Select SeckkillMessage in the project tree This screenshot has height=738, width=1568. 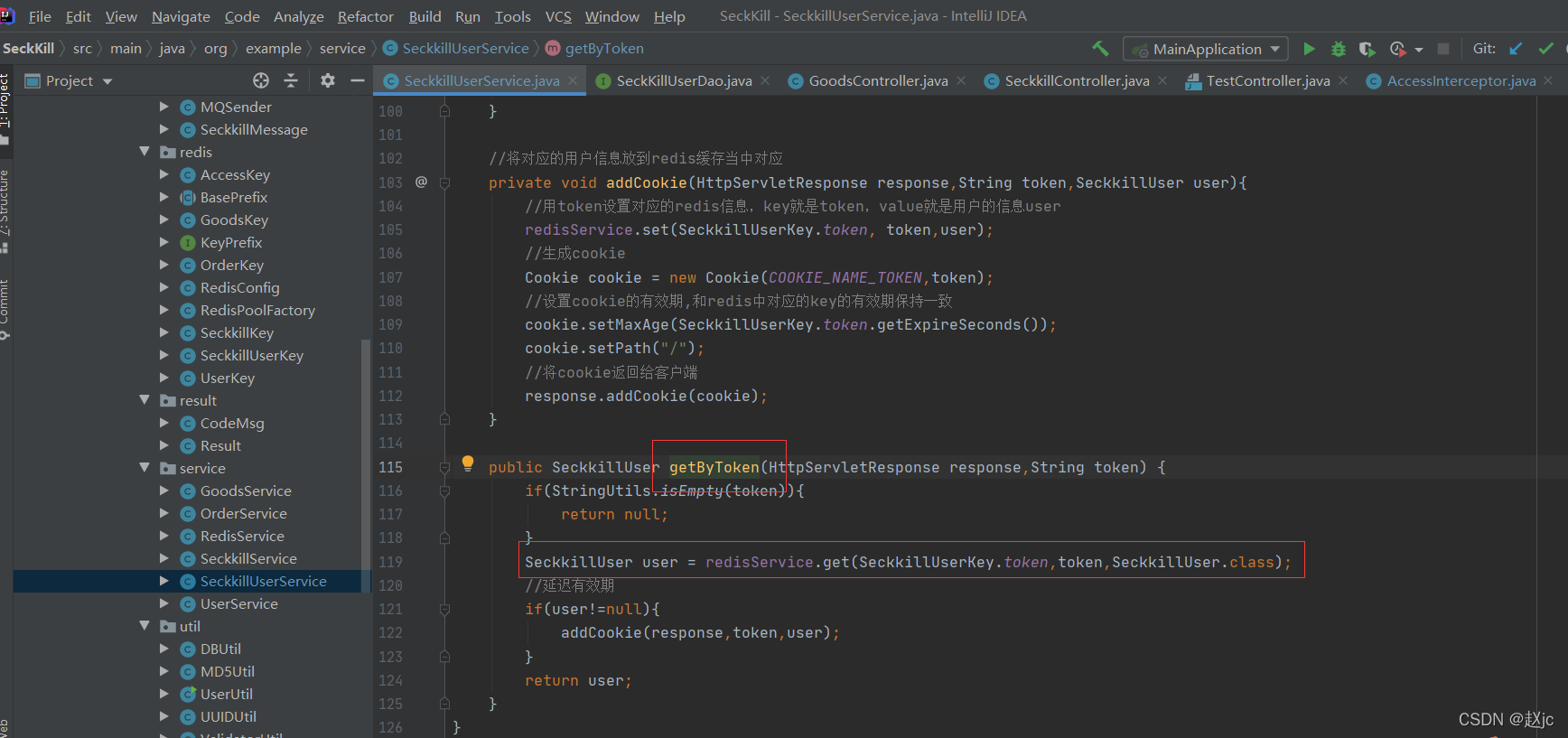click(x=254, y=130)
